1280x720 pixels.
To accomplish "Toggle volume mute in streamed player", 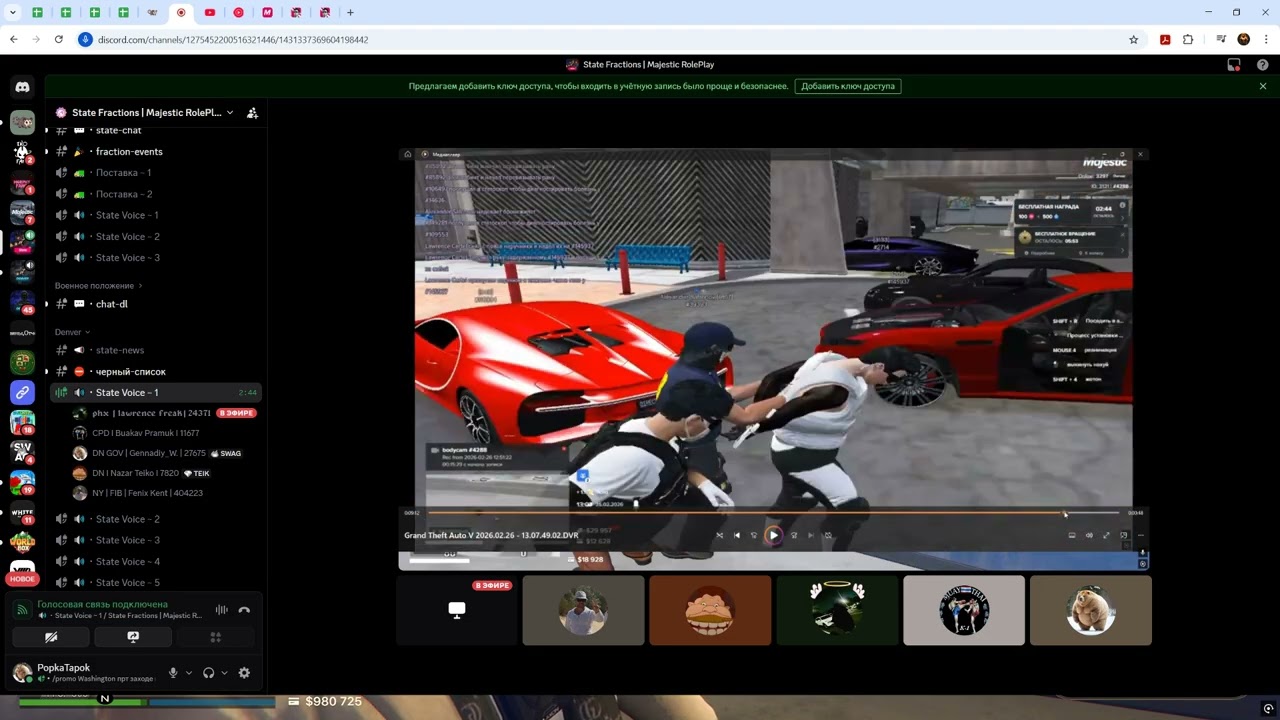I will pyautogui.click(x=1089, y=535).
